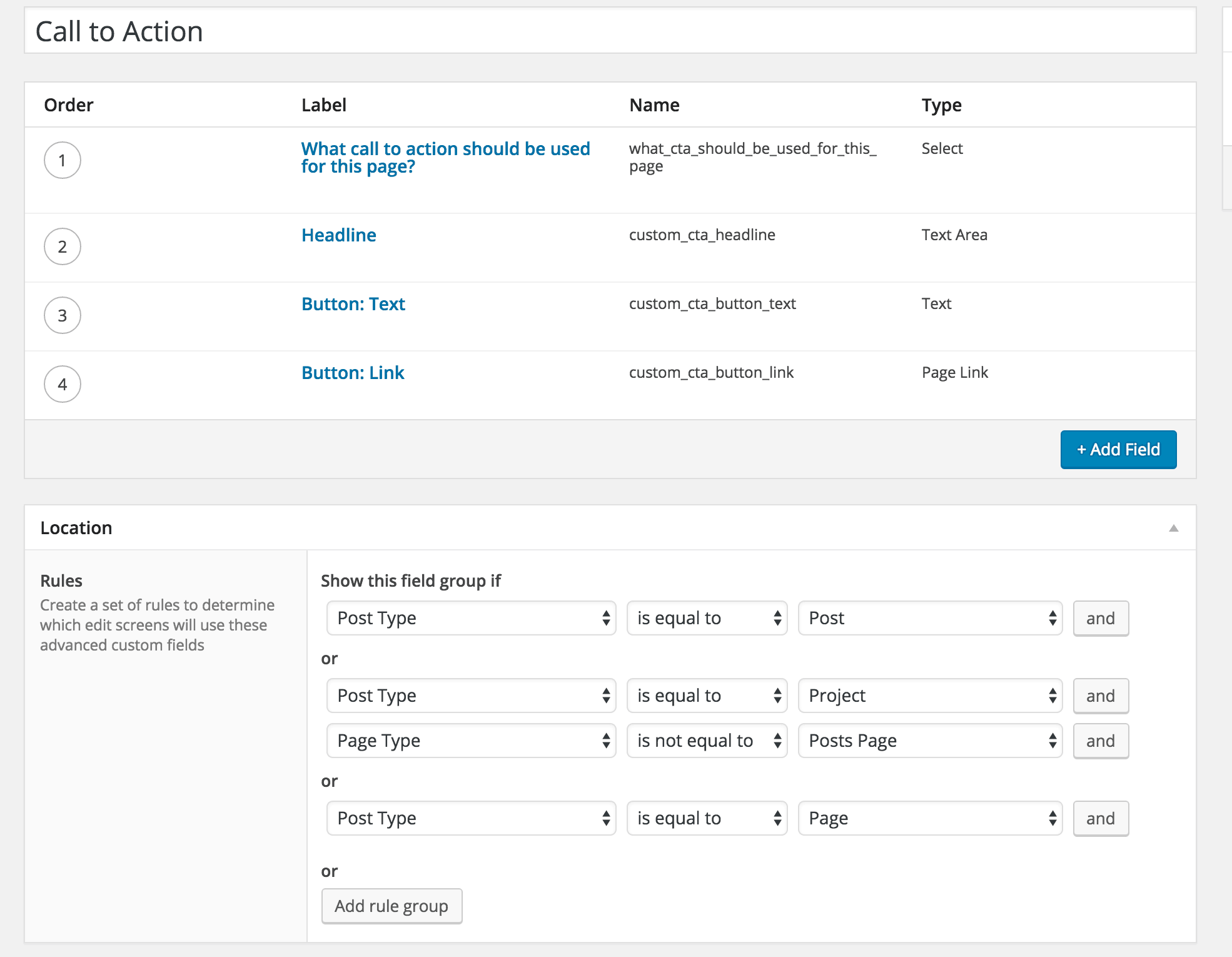Screen dimensions: 1232x957
Task: Open the 'is equal to' dropdown beside Post
Action: coord(706,618)
